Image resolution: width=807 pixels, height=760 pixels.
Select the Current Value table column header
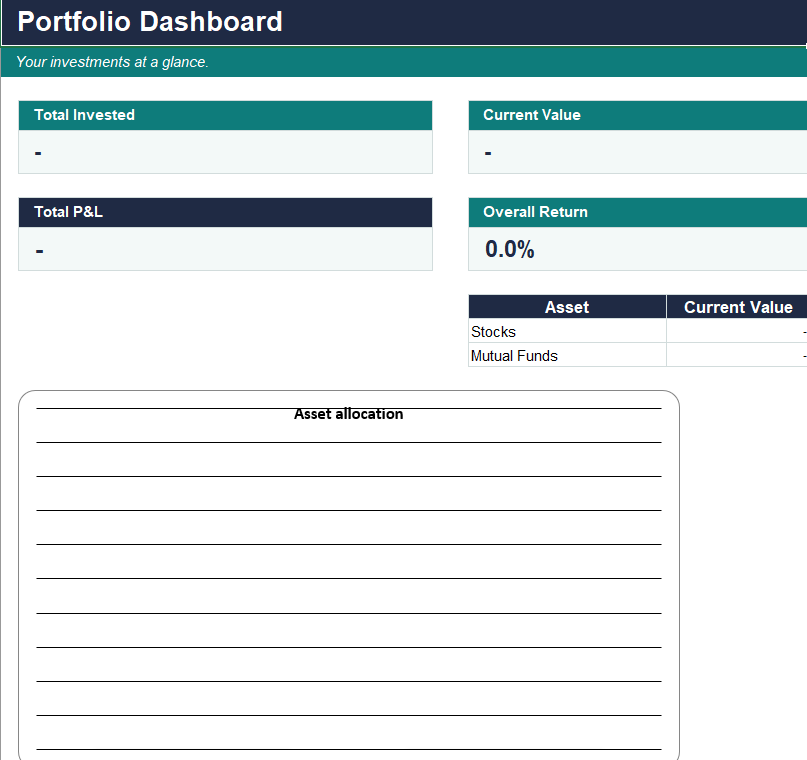click(x=737, y=307)
